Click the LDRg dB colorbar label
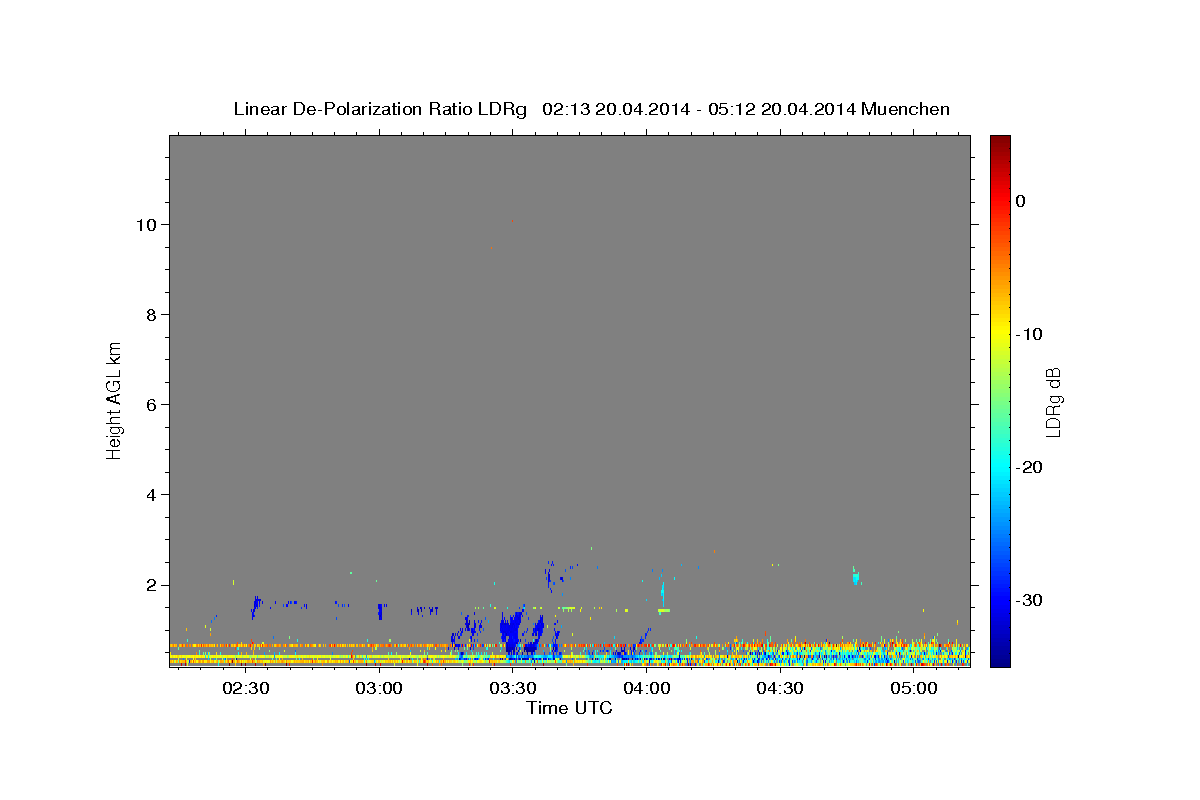The image size is (1200, 800). (1053, 401)
